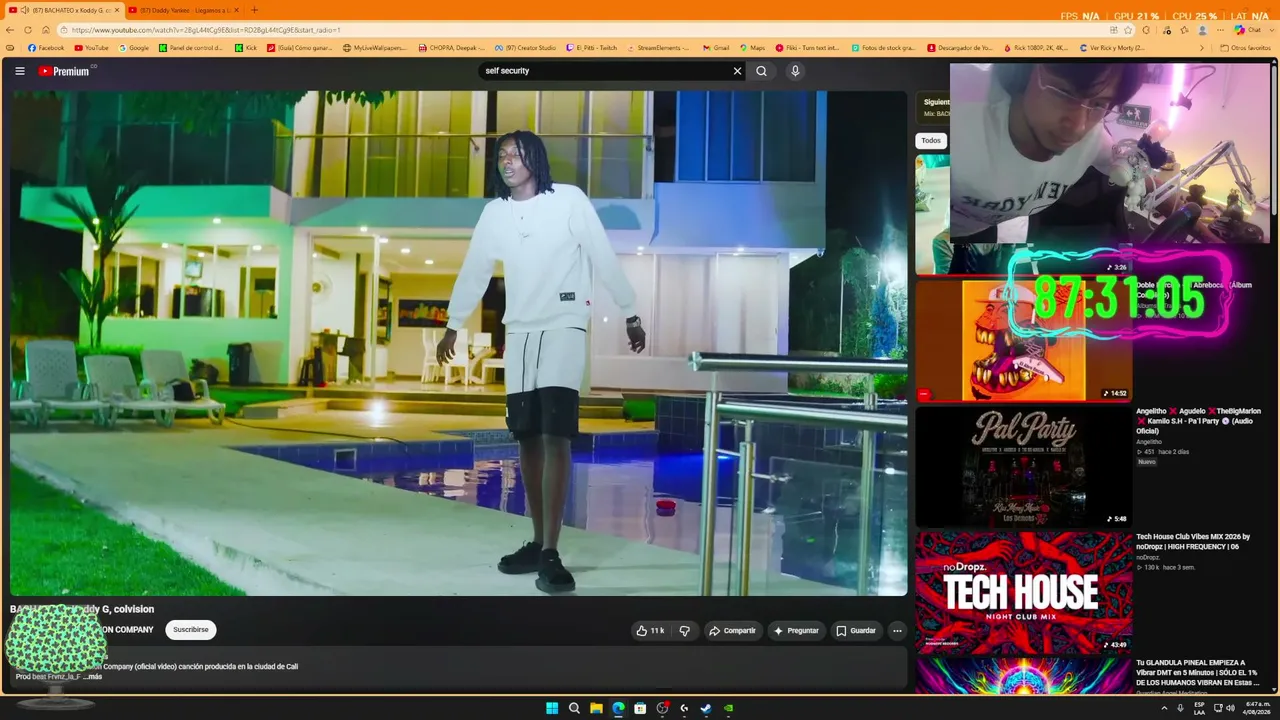The width and height of the screenshot is (1280, 720).
Task: Open Microsoft Store from the taskbar
Action: click(x=640, y=708)
